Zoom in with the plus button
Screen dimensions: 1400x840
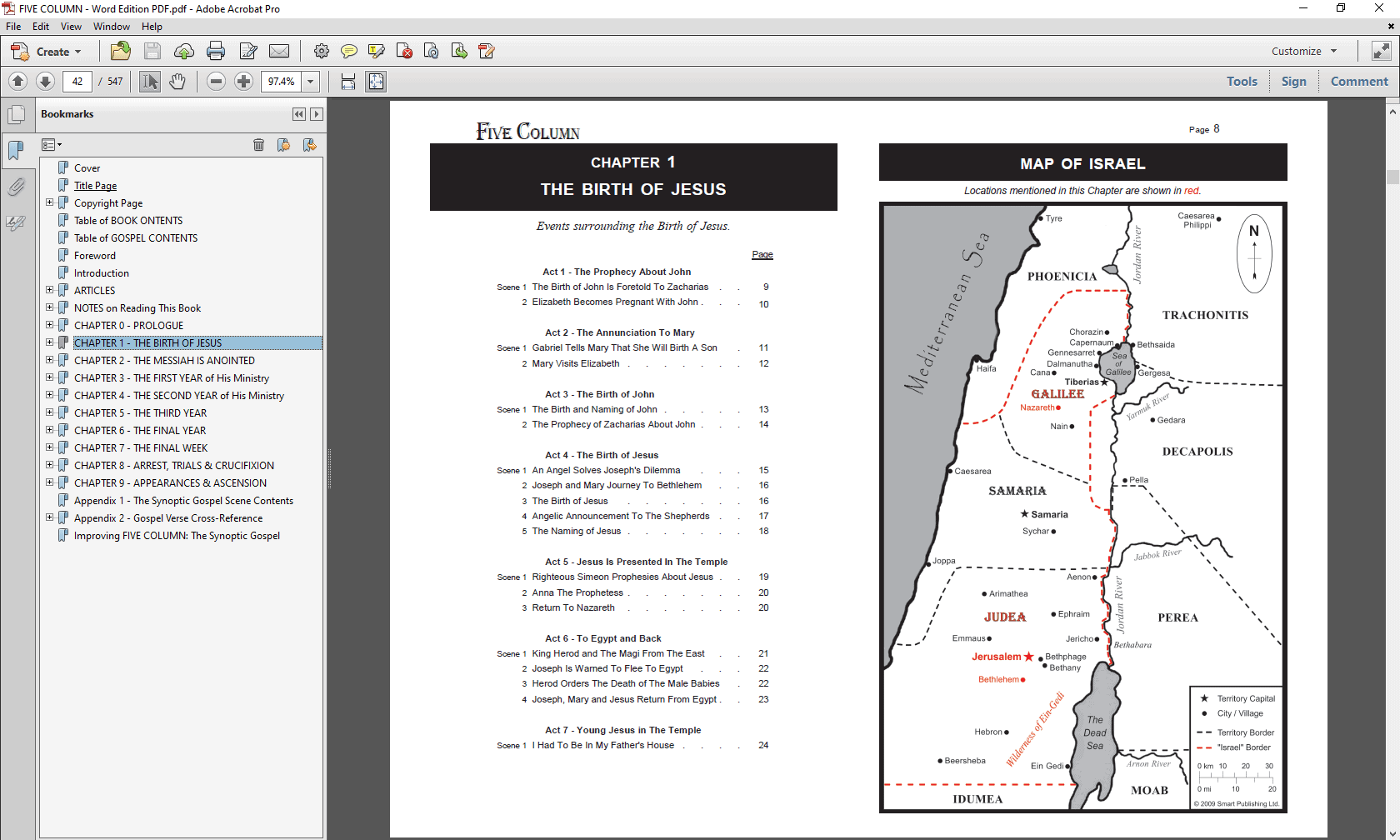click(244, 82)
